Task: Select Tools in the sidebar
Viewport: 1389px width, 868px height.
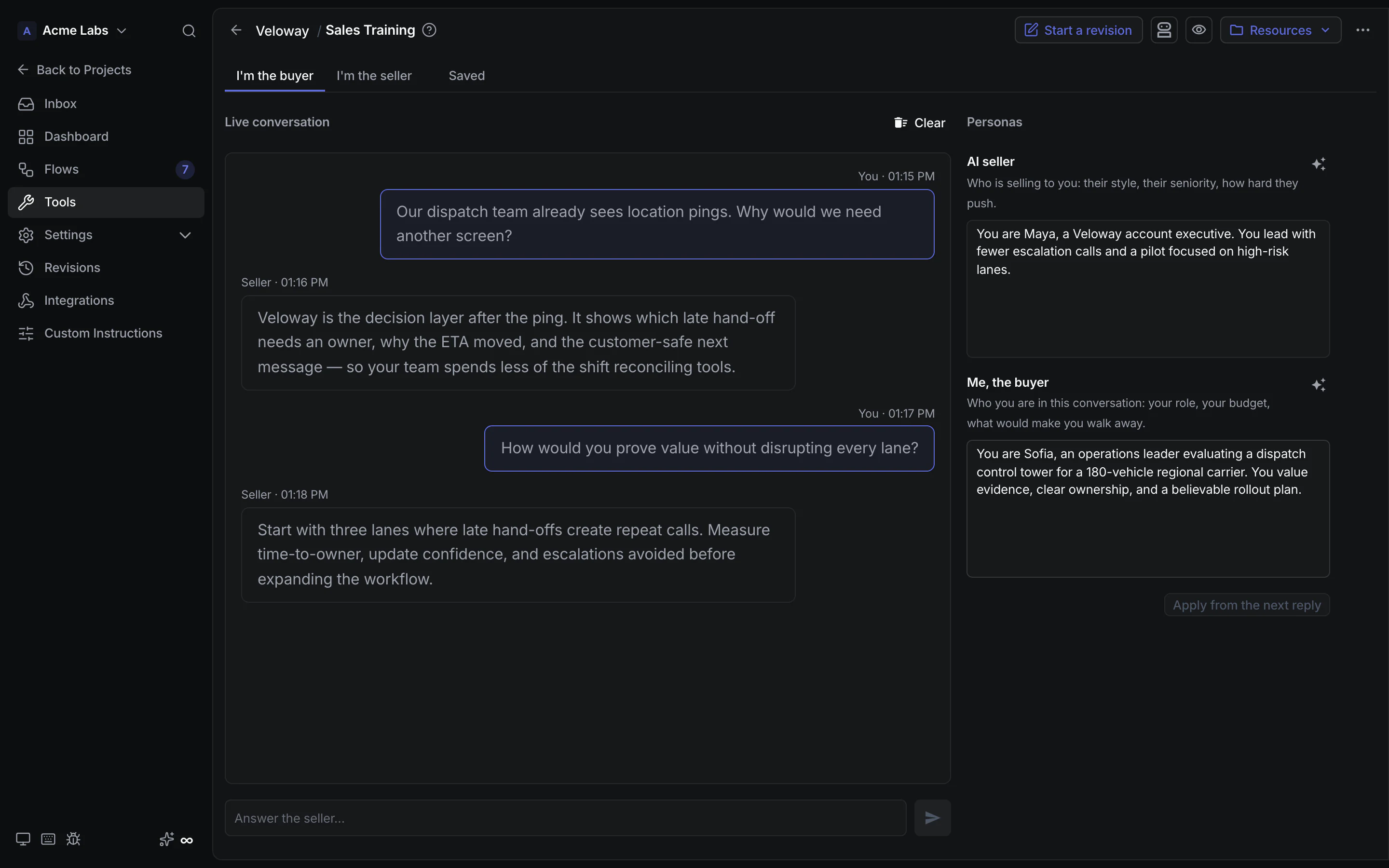Action: [x=106, y=202]
